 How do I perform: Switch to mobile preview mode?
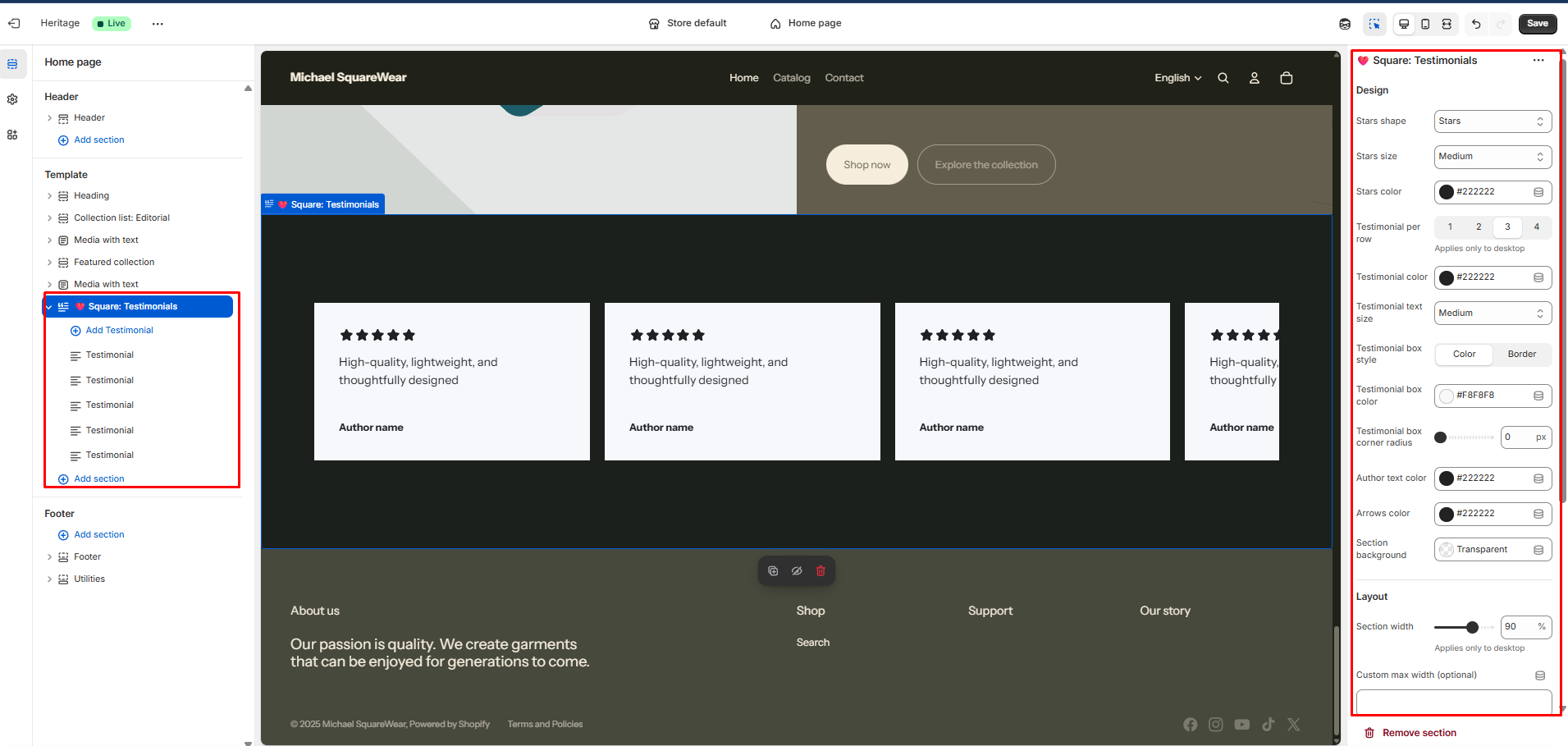coord(1425,24)
